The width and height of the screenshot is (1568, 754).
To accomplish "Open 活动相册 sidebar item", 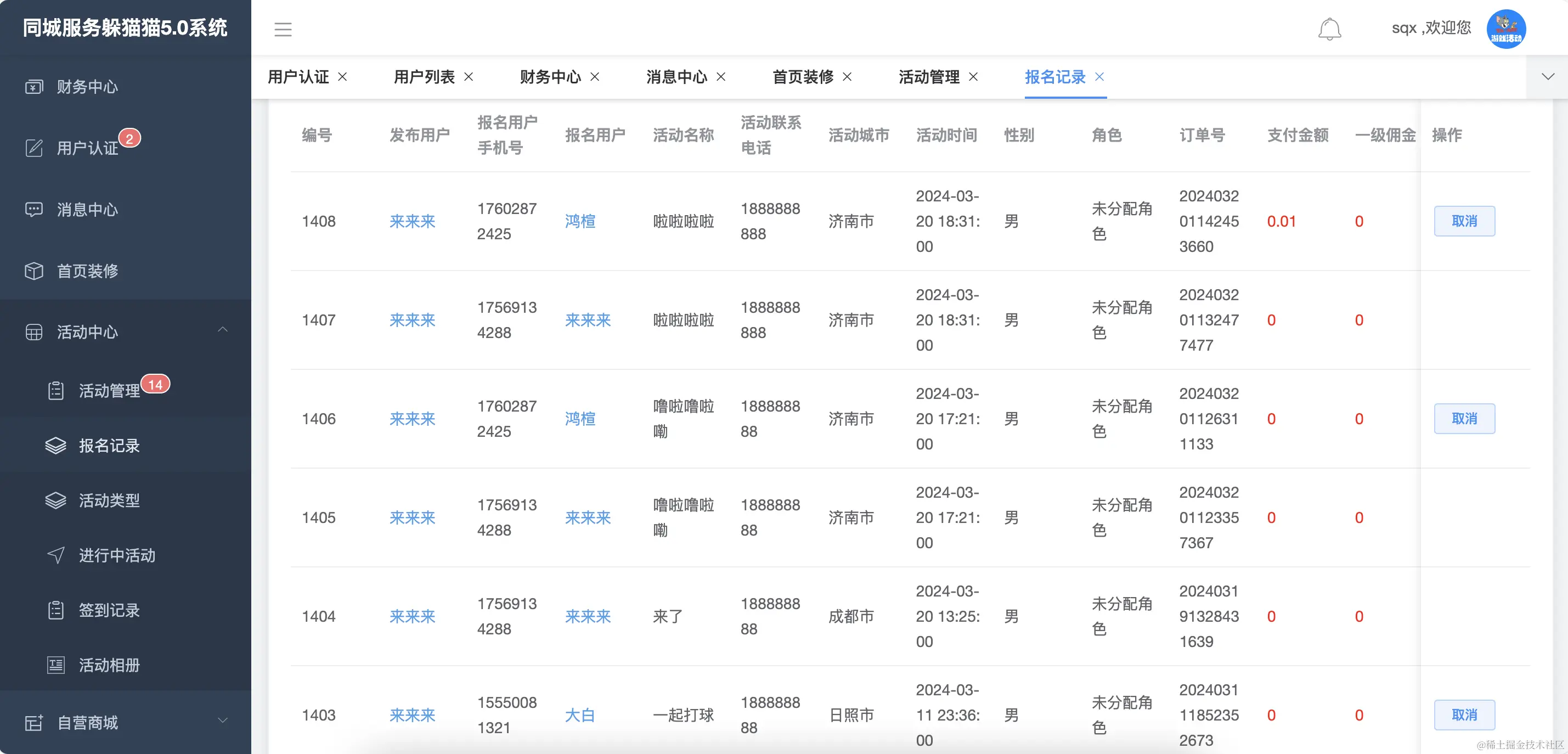I will [x=56, y=665].
